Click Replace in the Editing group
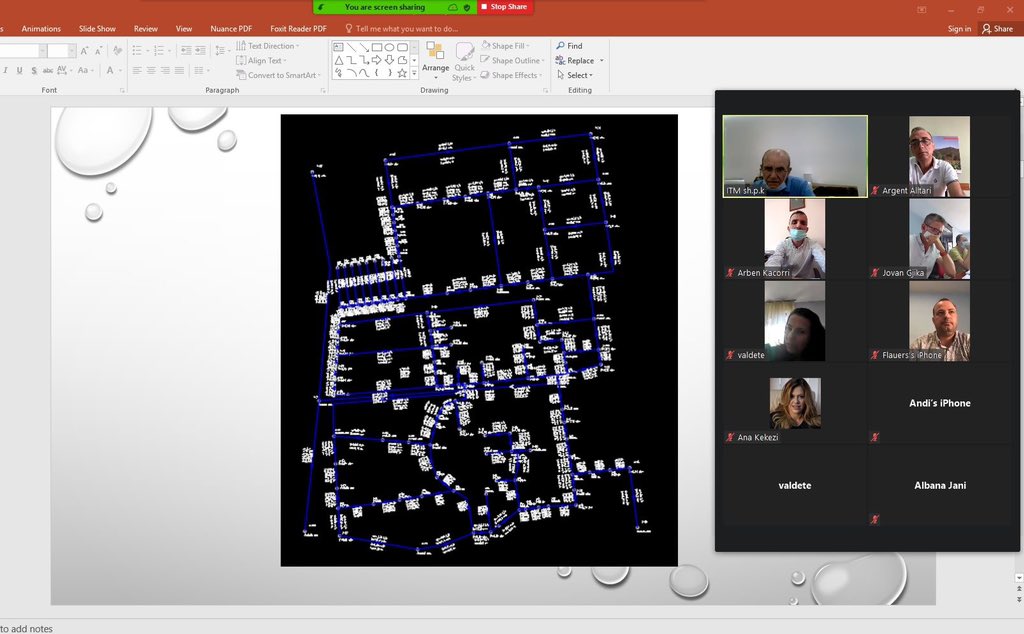The image size is (1024, 634). click(x=580, y=61)
